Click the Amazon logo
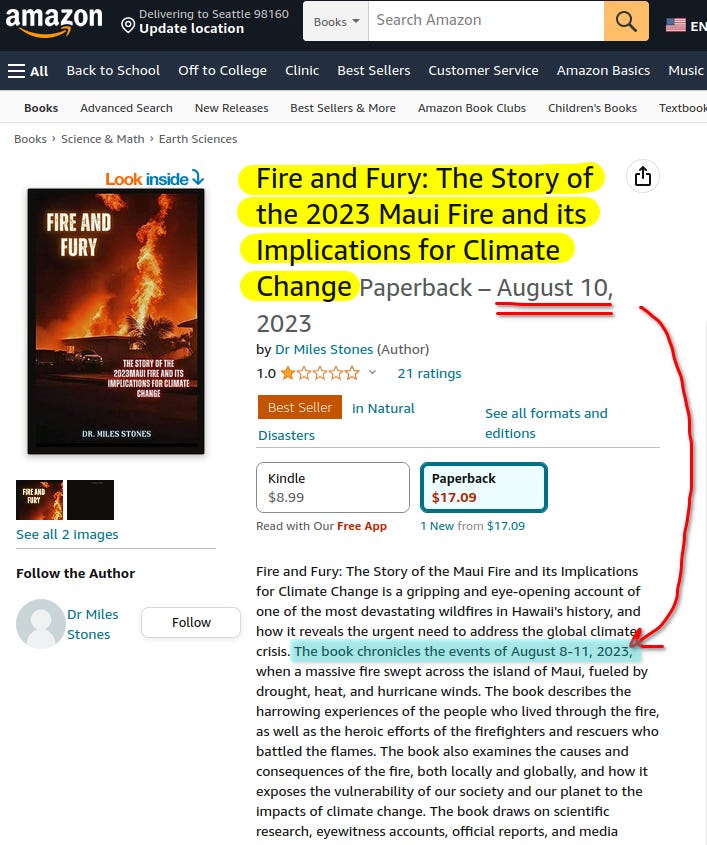The width and height of the screenshot is (707, 845). (x=53, y=21)
